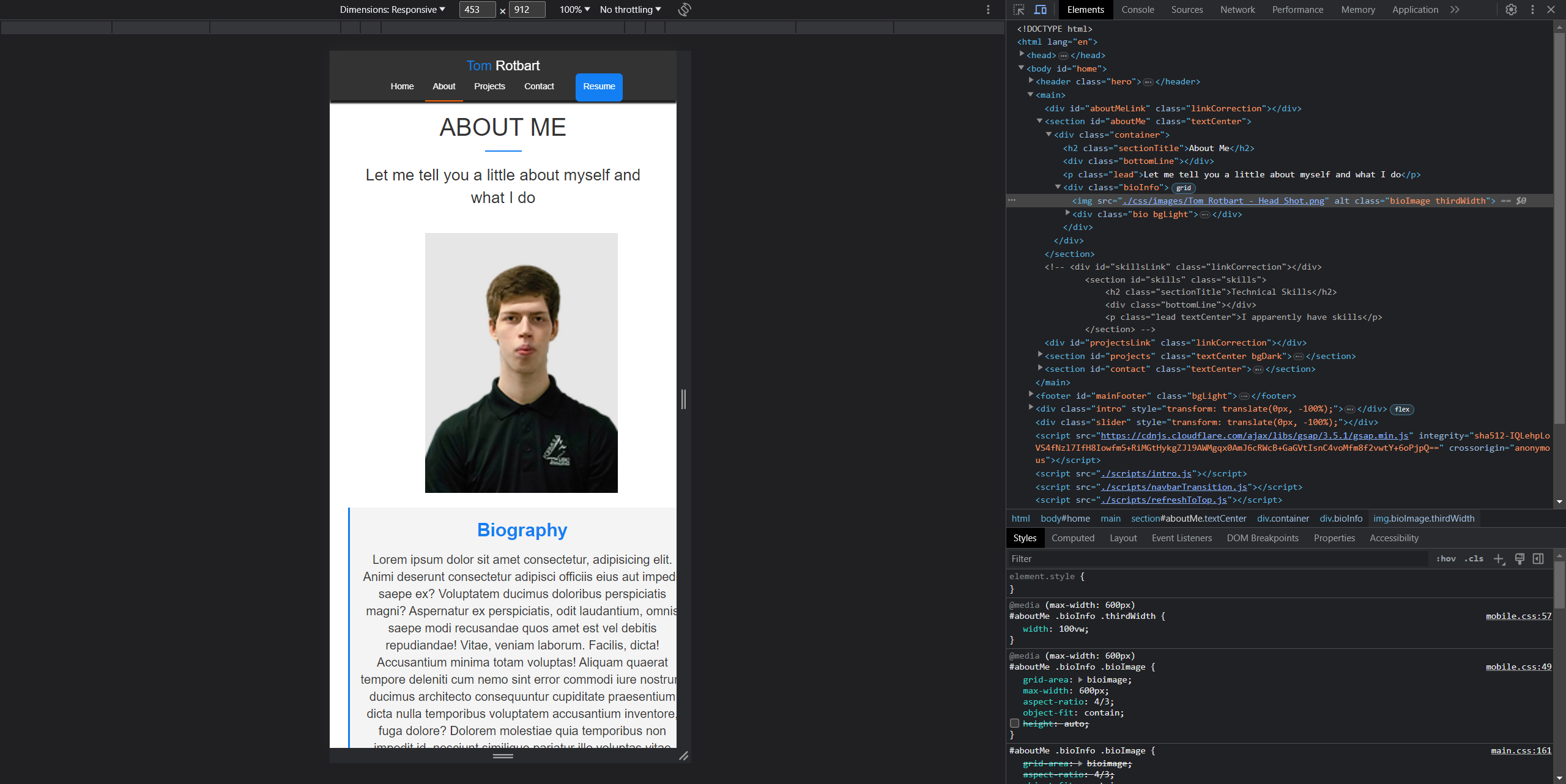1566x784 pixels.
Task: Toggle the device toolbar icon
Action: point(1041,10)
